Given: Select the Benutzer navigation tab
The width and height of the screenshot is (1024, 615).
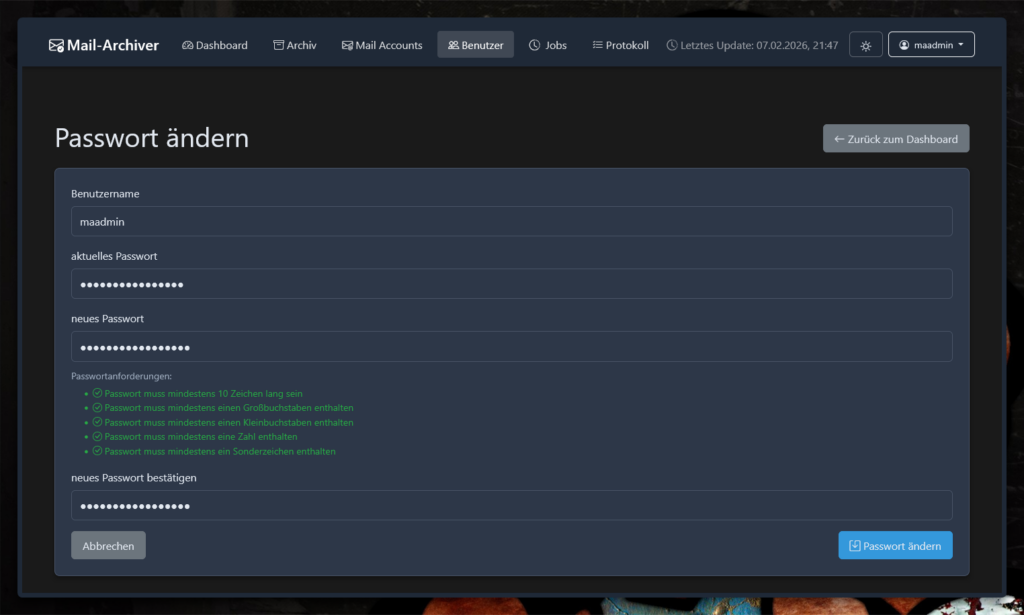Looking at the screenshot, I should pyautogui.click(x=475, y=45).
